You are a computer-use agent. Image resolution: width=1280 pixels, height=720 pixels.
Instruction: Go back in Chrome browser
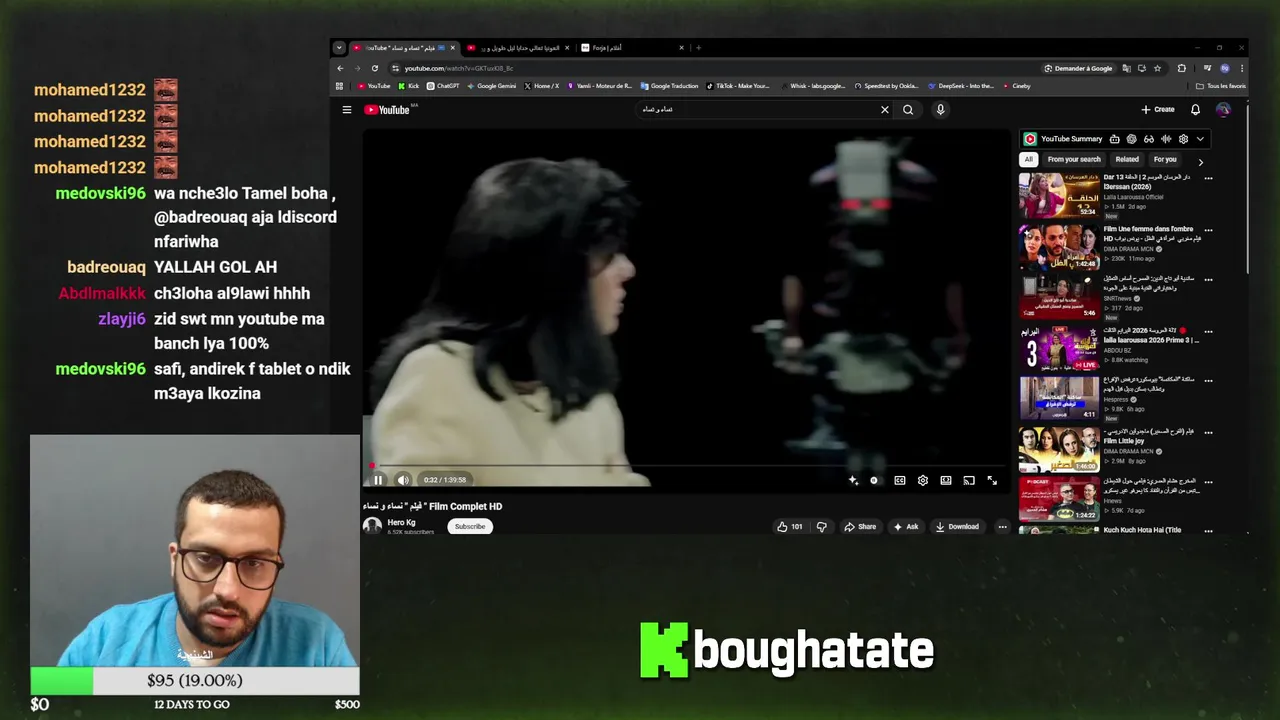(340, 68)
